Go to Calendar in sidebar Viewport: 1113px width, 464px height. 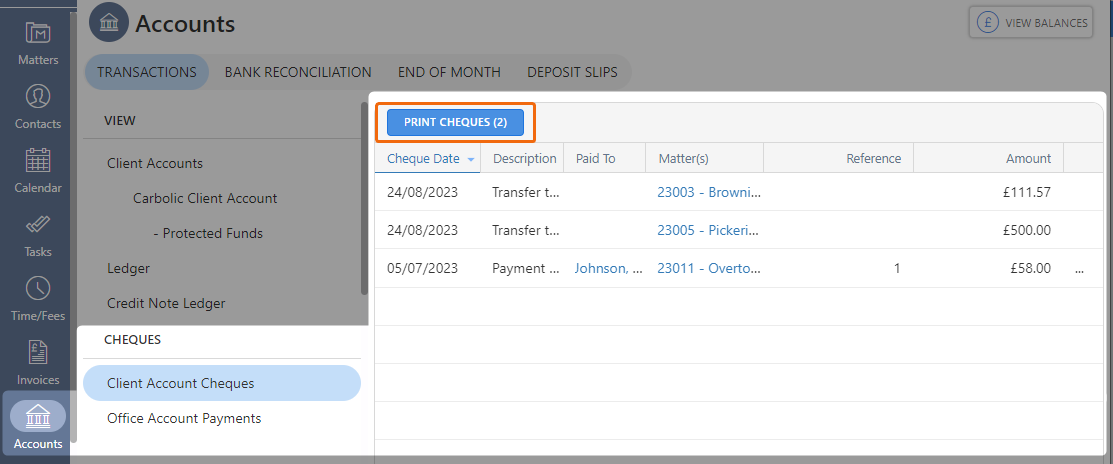tap(38, 170)
